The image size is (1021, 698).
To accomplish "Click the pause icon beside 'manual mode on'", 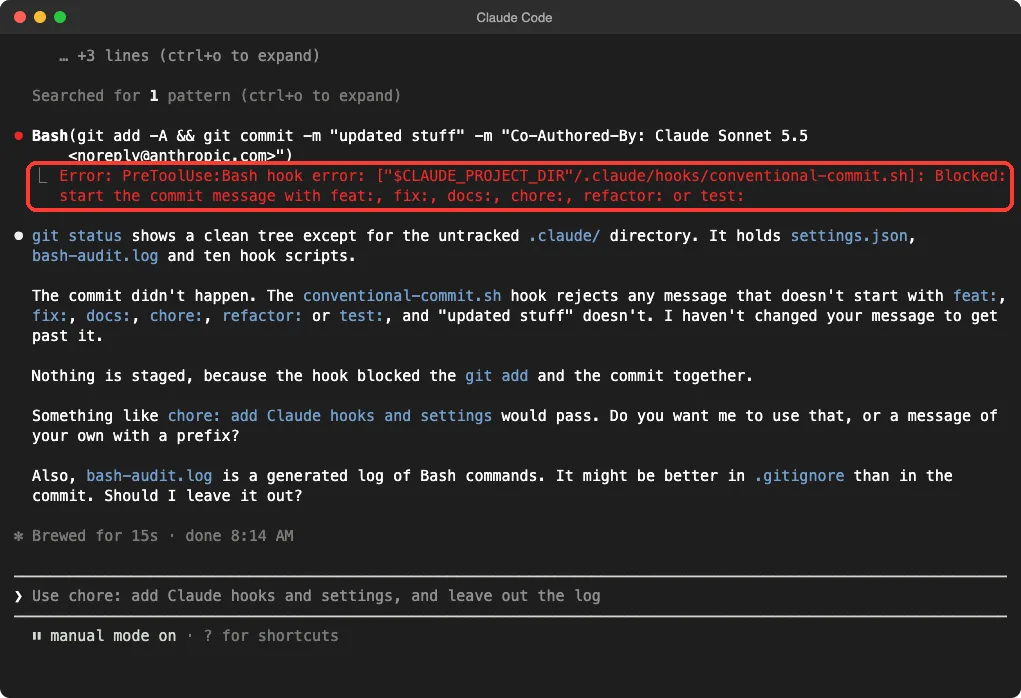I will [x=37, y=635].
